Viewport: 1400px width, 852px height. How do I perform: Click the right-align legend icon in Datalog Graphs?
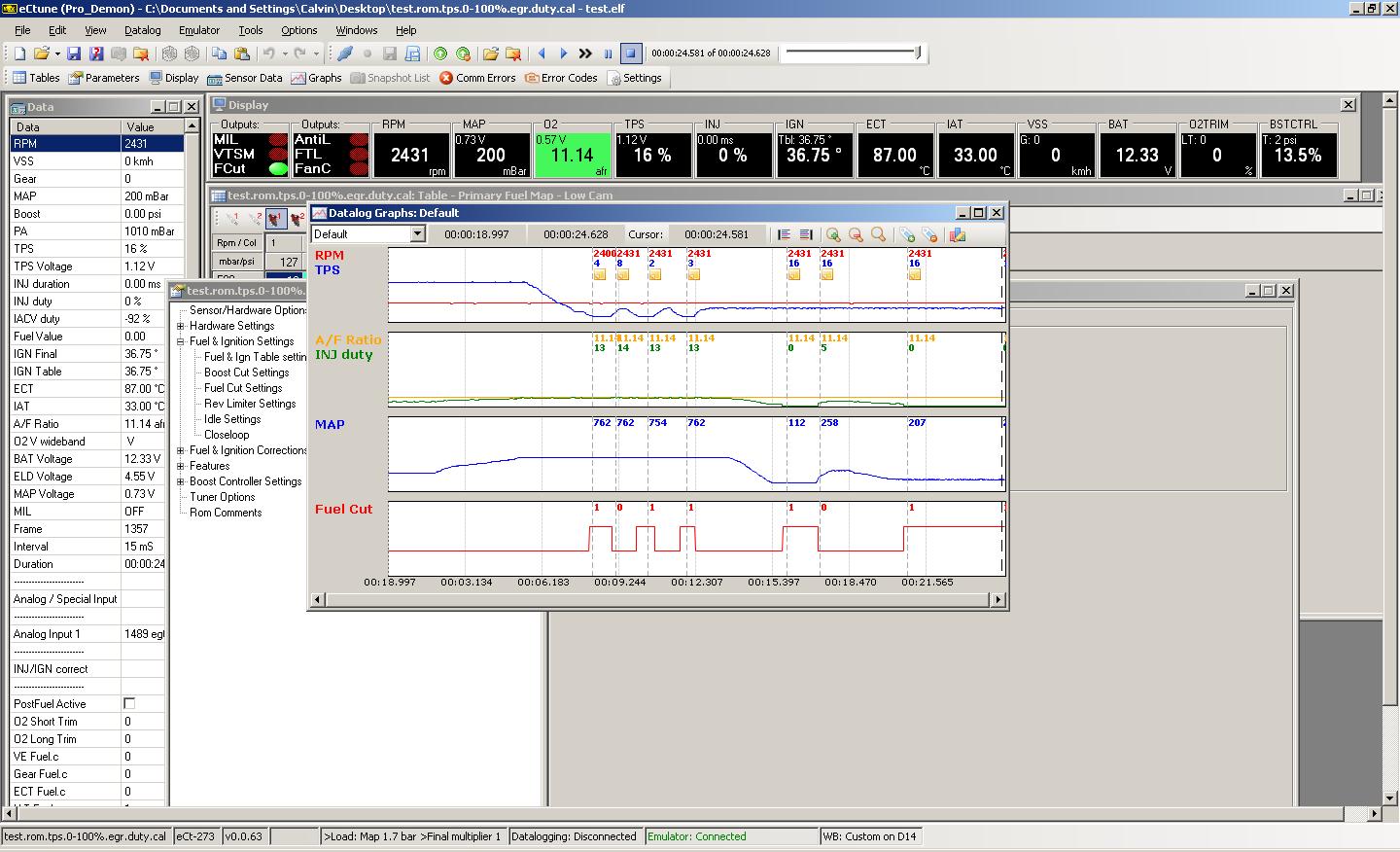pos(806,234)
